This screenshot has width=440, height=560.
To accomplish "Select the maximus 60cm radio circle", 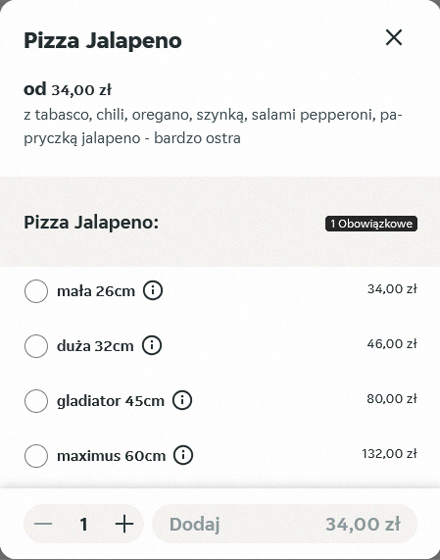I will [36, 456].
